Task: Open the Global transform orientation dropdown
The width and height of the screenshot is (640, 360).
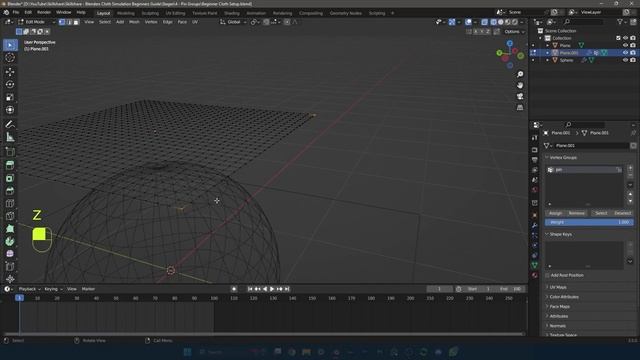Action: click(233, 22)
